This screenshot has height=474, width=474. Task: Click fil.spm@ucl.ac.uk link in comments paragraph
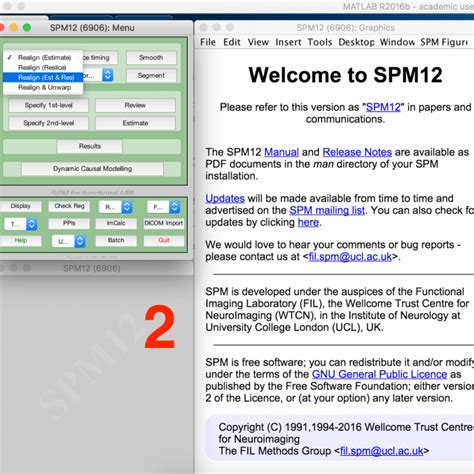(350, 257)
